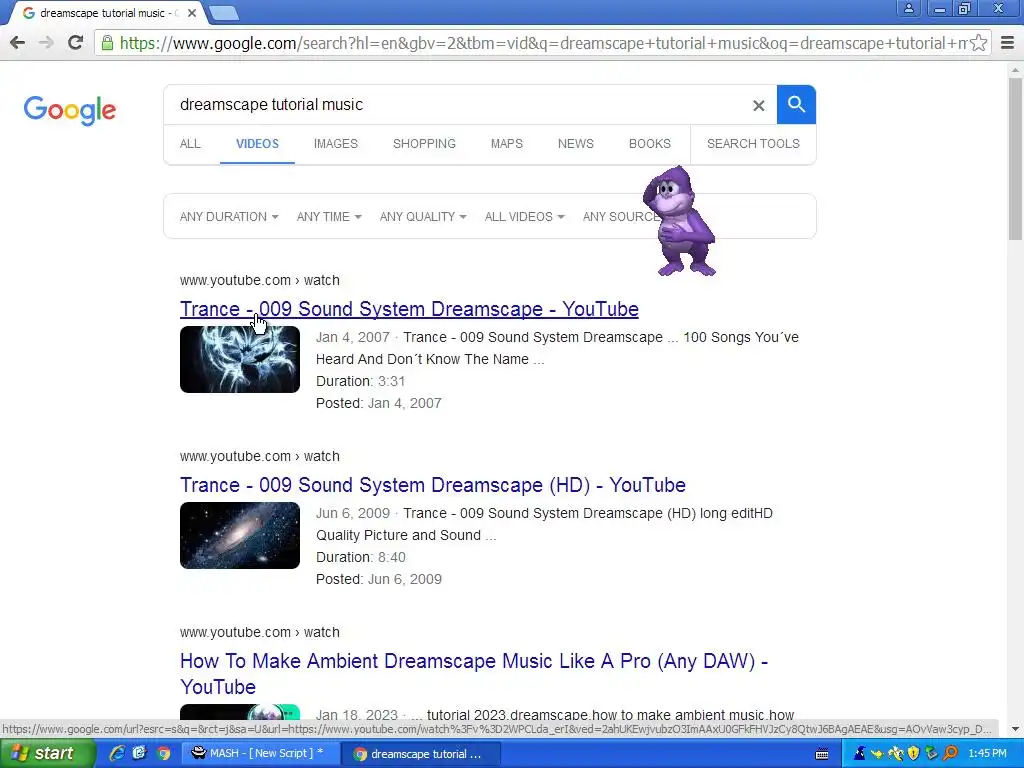
Task: Open the Dreamscape (HD) YouTube result link
Action: (x=433, y=485)
